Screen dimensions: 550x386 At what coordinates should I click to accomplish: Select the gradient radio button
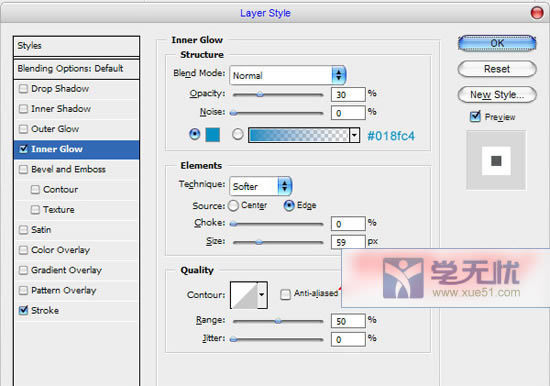(237, 134)
